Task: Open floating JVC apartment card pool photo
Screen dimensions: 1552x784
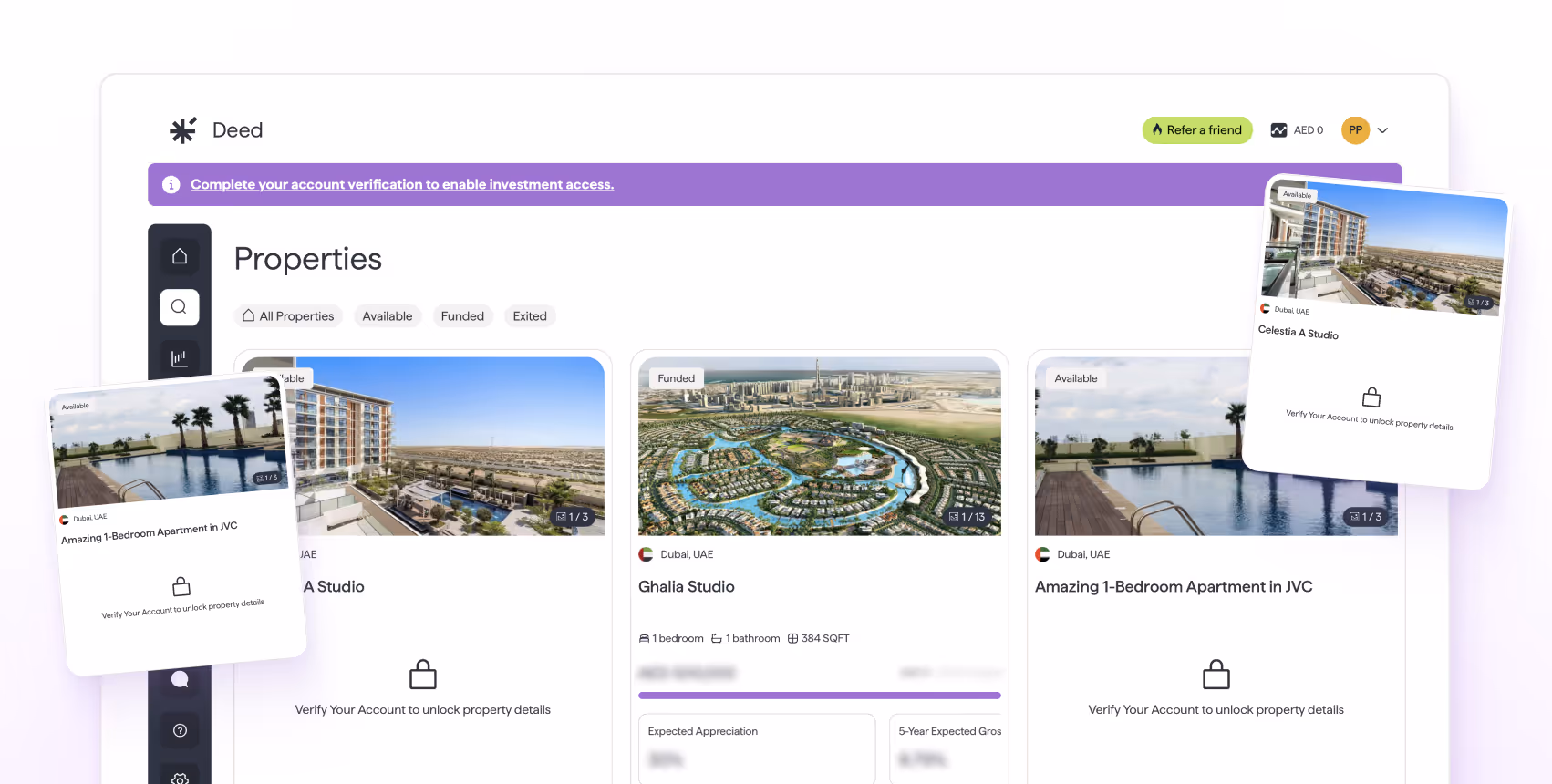Action: pos(171,442)
